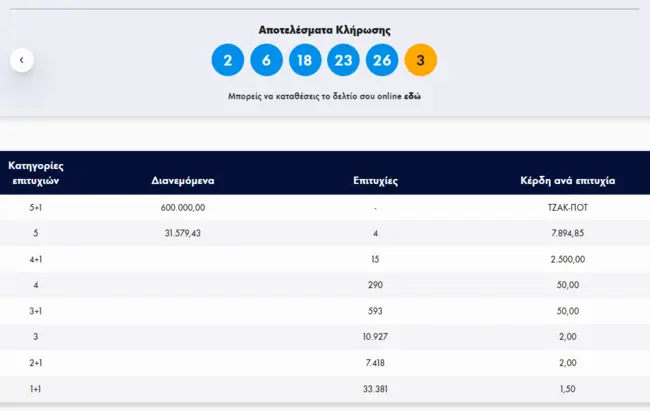This screenshot has width=650, height=411.
Task: Click the 10.927 winners count cell
Action: pyautogui.click(x=376, y=338)
